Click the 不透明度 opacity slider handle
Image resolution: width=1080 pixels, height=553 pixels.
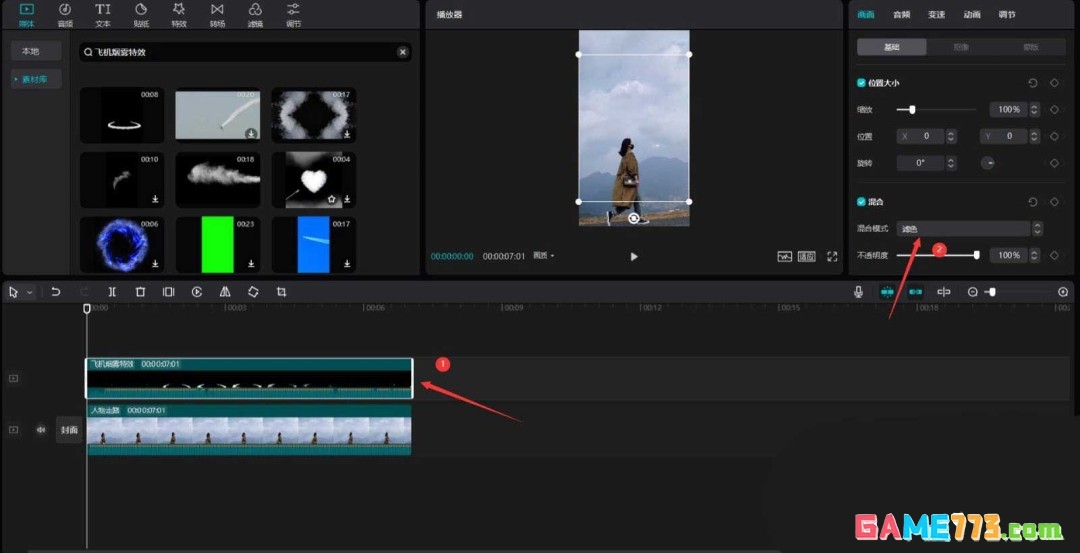[x=976, y=255]
